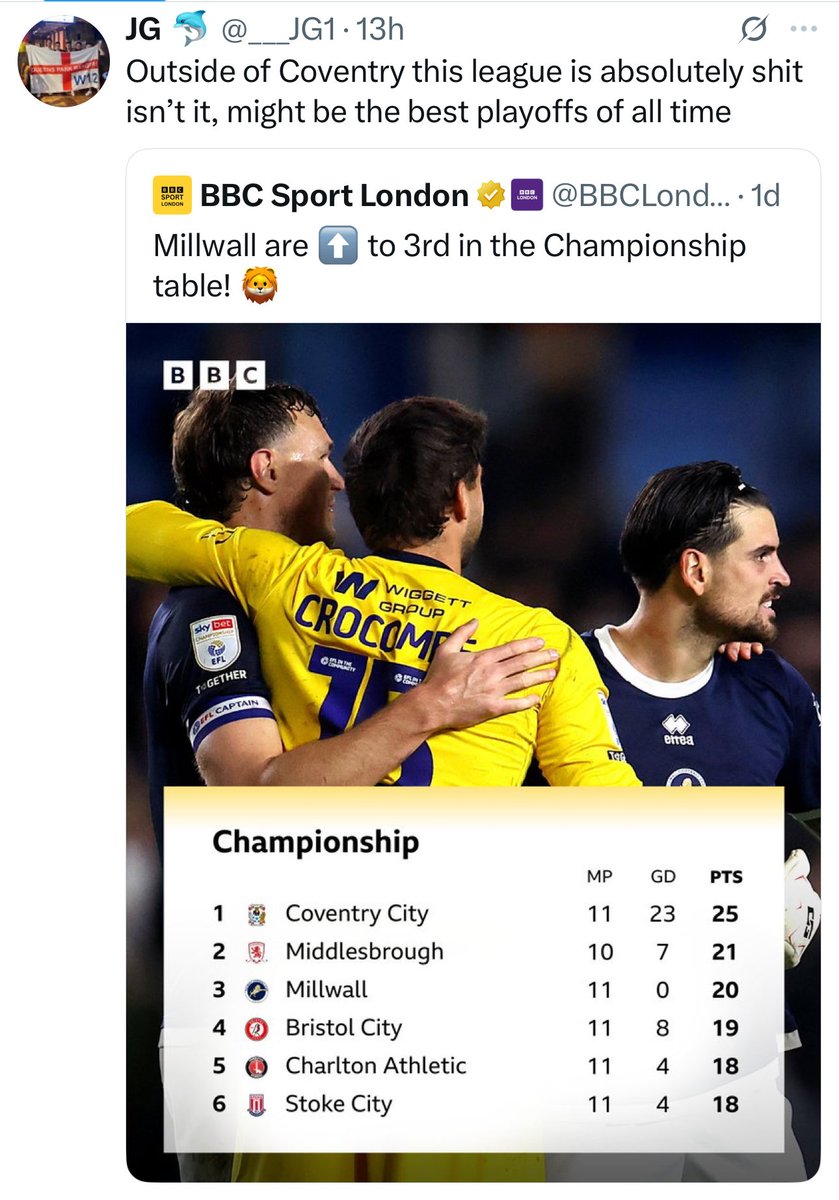Open the Championship table image
This screenshot has height=1200, width=839.
[x=473, y=752]
